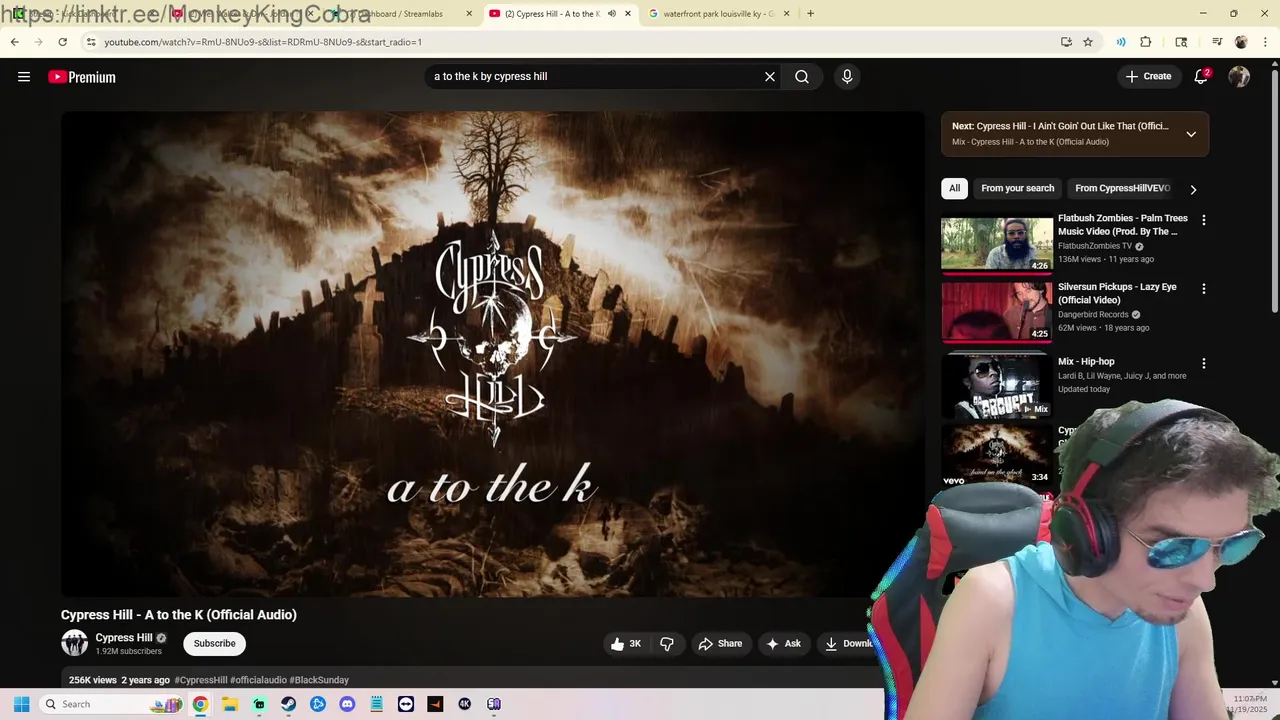Image resolution: width=1280 pixels, height=720 pixels.
Task: Share the video
Action: [x=720, y=644]
